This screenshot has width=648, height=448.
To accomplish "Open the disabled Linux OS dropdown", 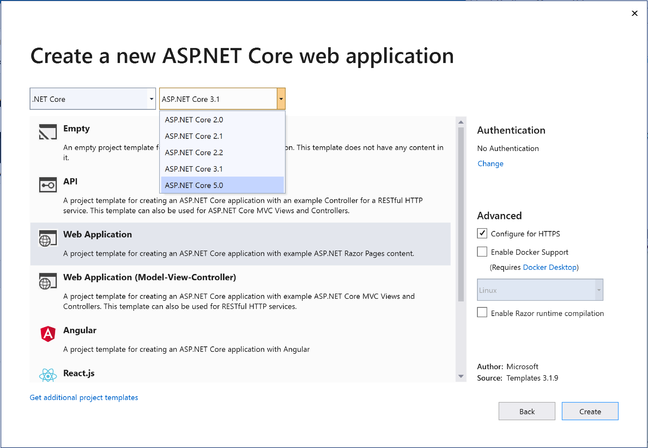I will click(540, 290).
